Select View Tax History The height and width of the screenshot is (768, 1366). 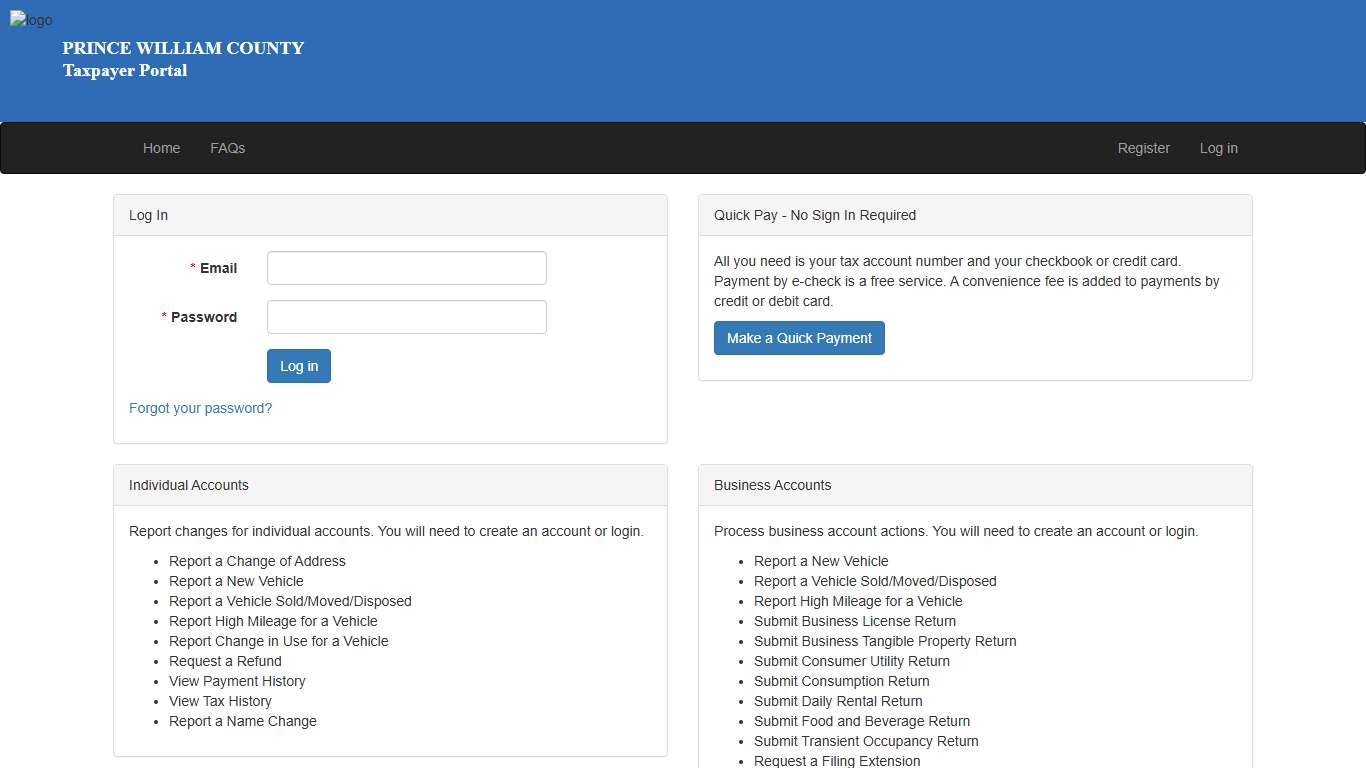coord(220,701)
